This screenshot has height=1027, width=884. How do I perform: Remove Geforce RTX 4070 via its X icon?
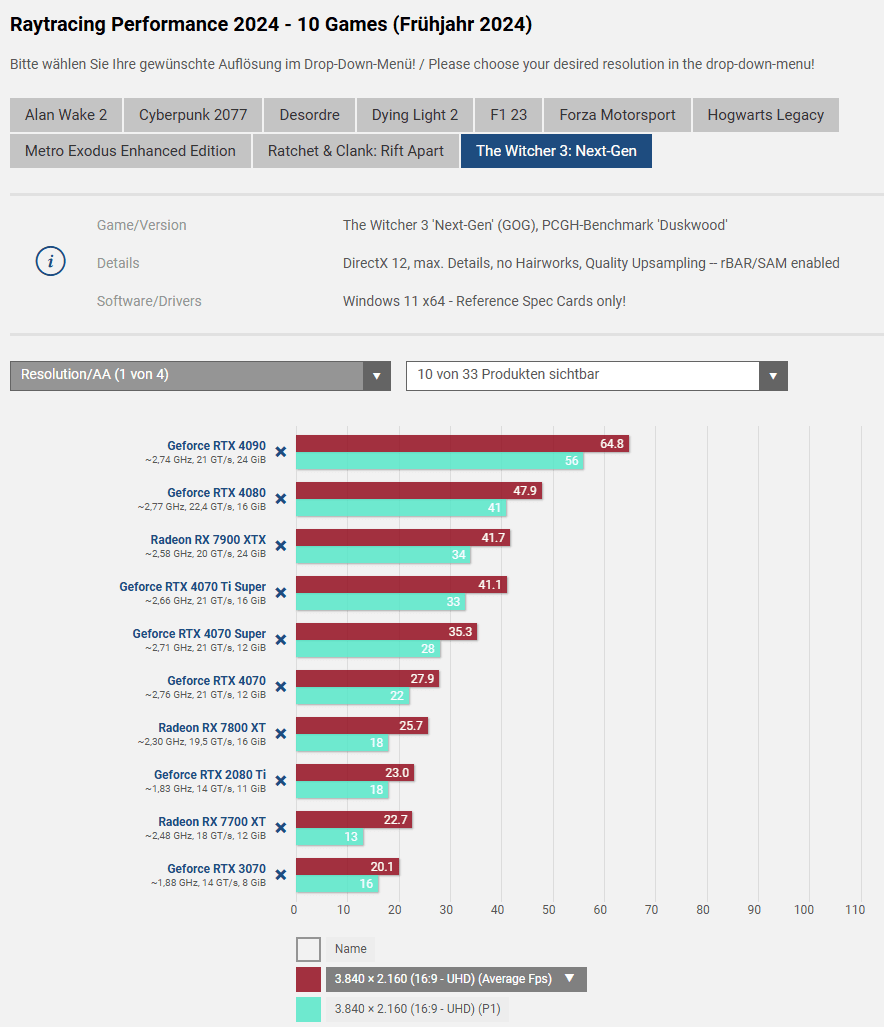pos(281,687)
